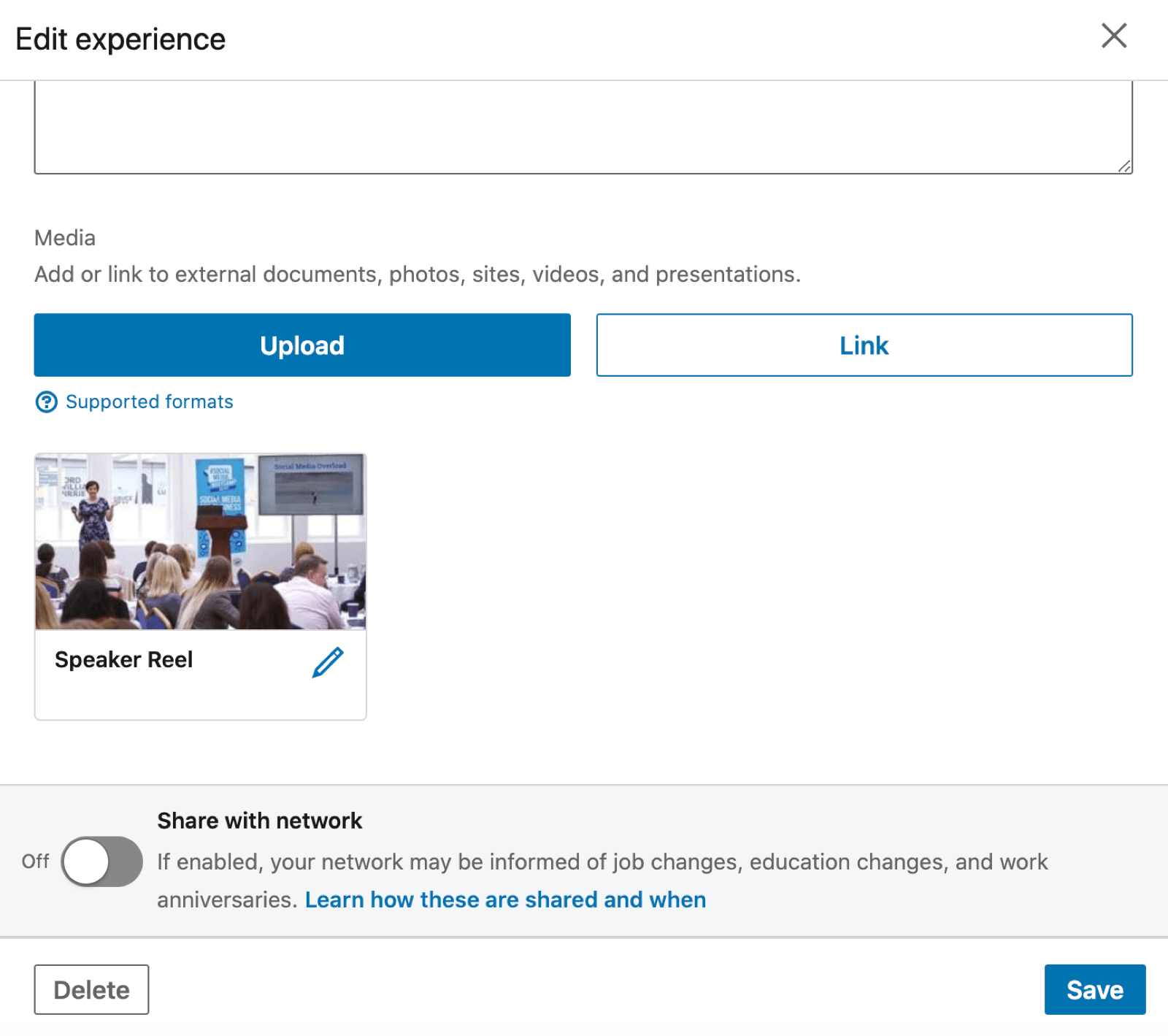Edit the Speaker Reel media with pencil icon
This screenshot has width=1168, height=1036.
pyautogui.click(x=328, y=662)
